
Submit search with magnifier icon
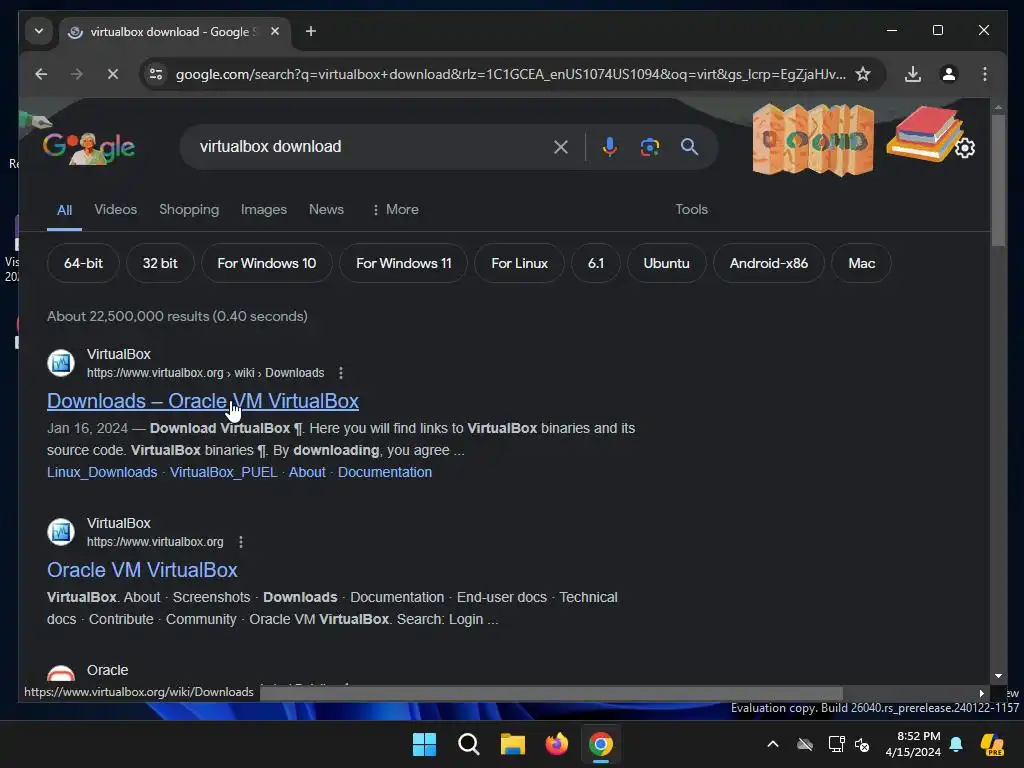point(690,147)
